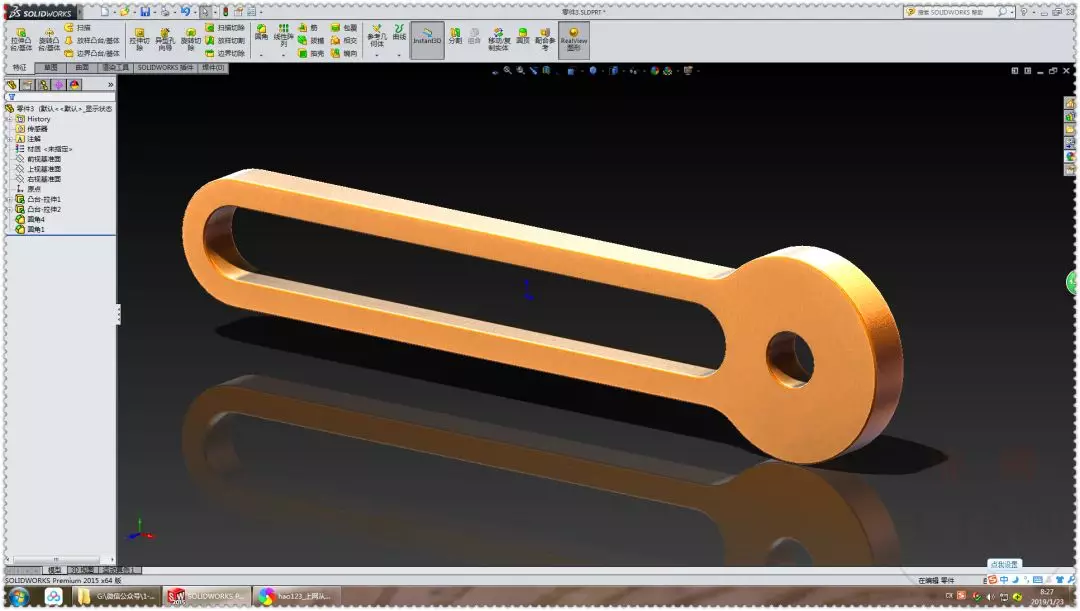Image resolution: width=1080 pixels, height=611 pixels.
Task: Select the Revolved Cut (旋转切除) tool
Action: (x=191, y=39)
